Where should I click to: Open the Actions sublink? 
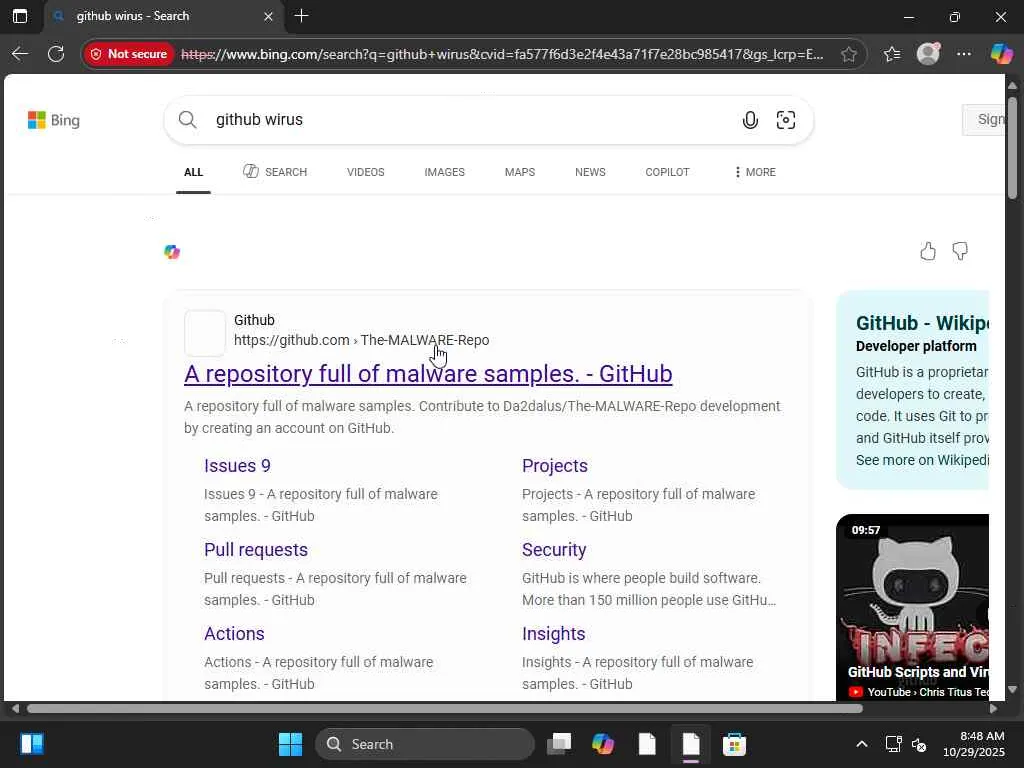pos(234,634)
